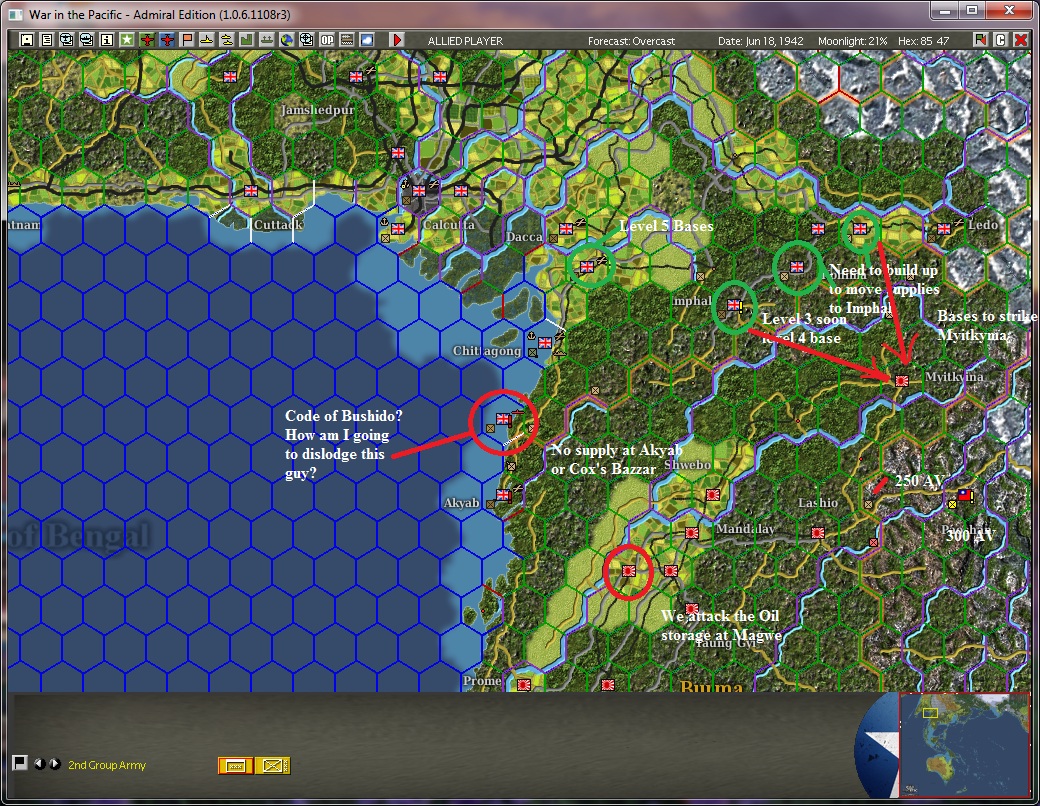This screenshot has width=1040, height=806.
Task: Click the black flag icon in bottom panel
Action: (x=20, y=763)
